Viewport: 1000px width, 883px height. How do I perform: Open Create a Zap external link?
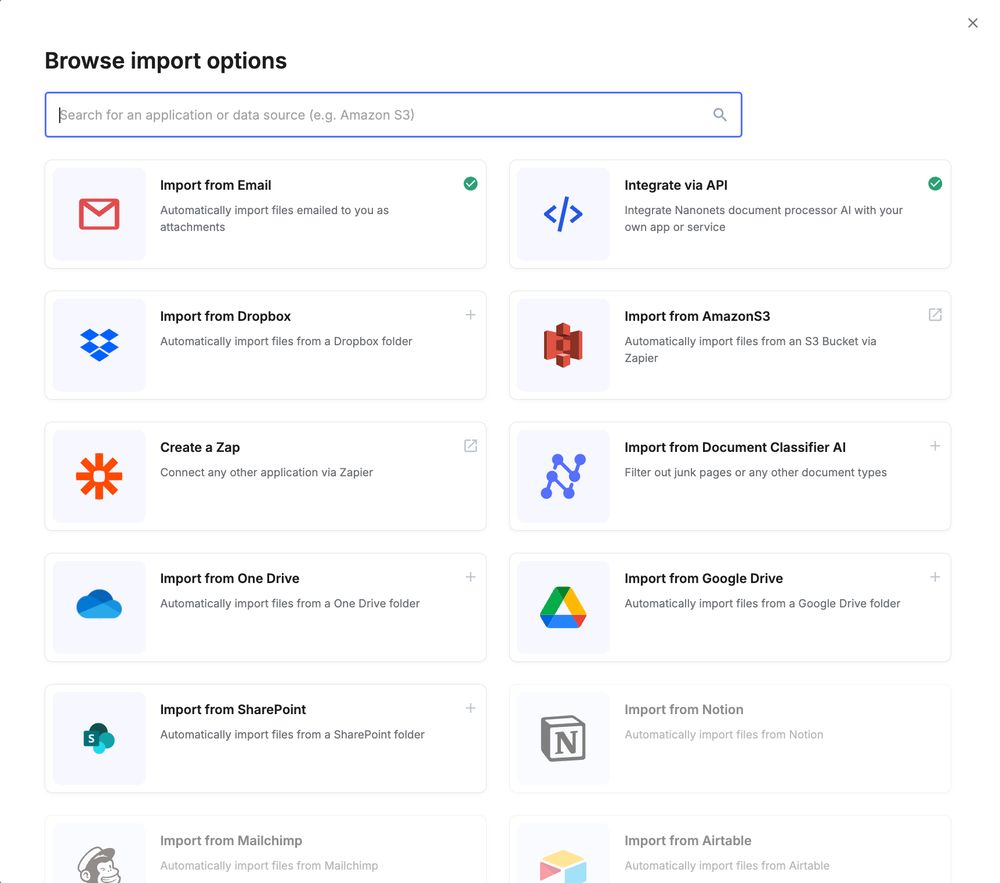470,446
